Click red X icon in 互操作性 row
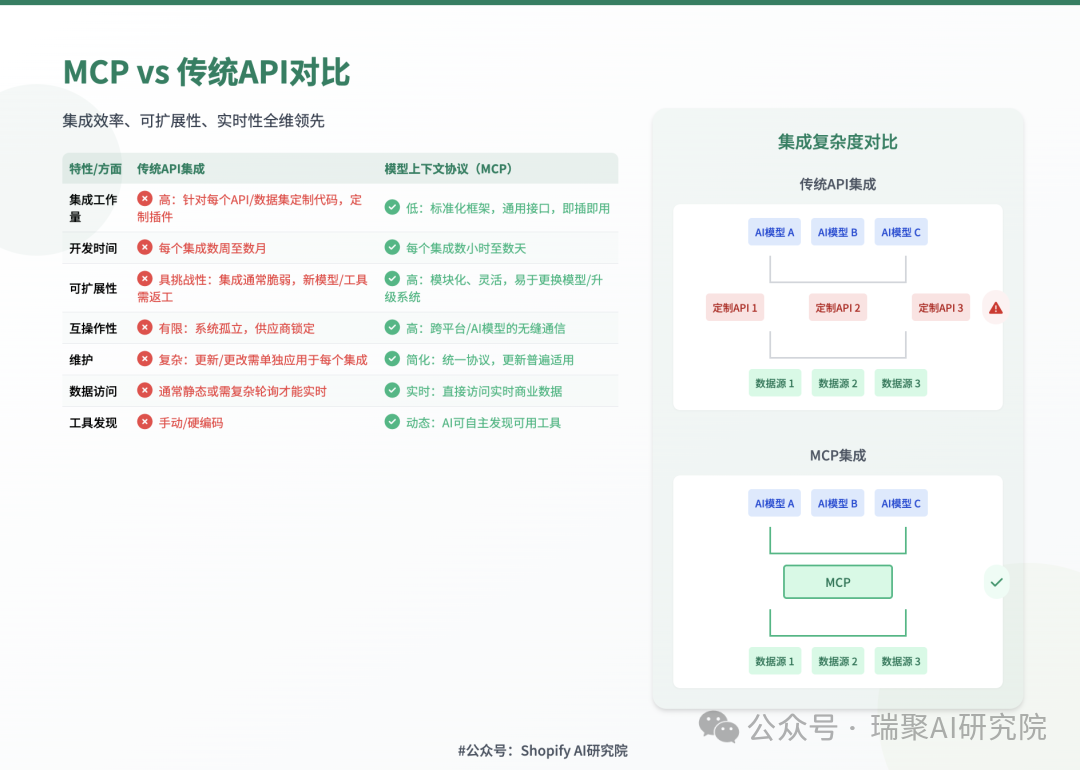Image resolution: width=1080 pixels, height=770 pixels. (145, 327)
